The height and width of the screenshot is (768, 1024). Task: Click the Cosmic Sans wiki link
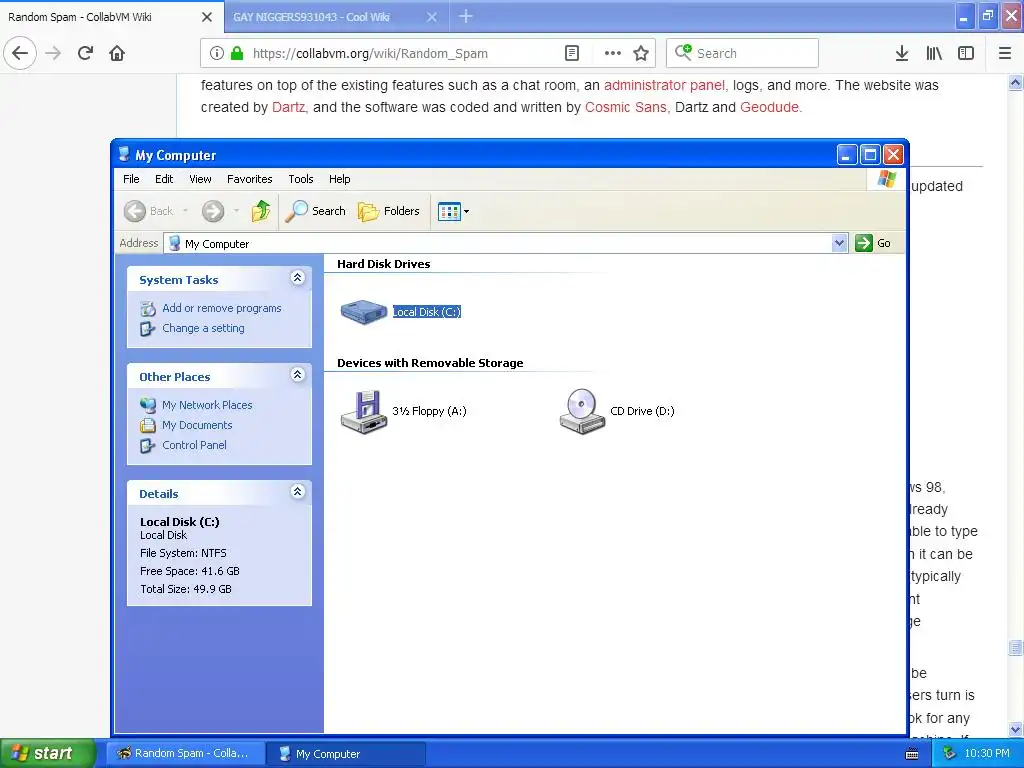tap(626, 107)
